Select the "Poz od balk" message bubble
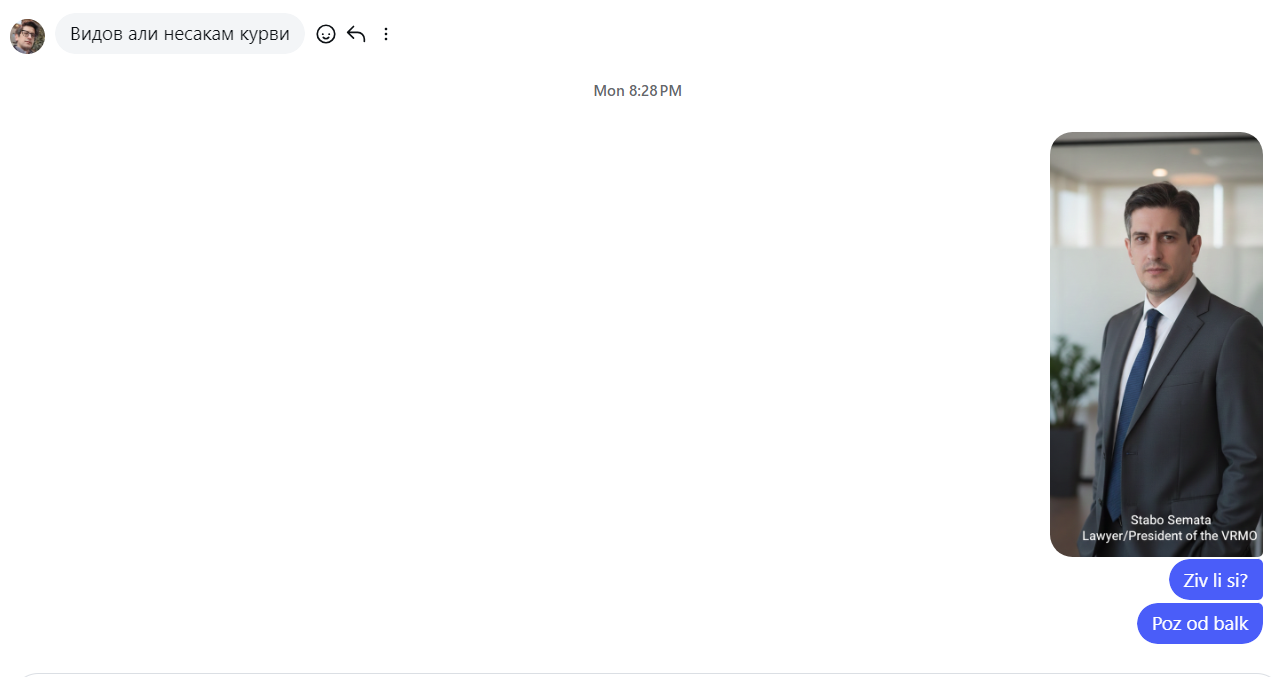 [1200, 623]
